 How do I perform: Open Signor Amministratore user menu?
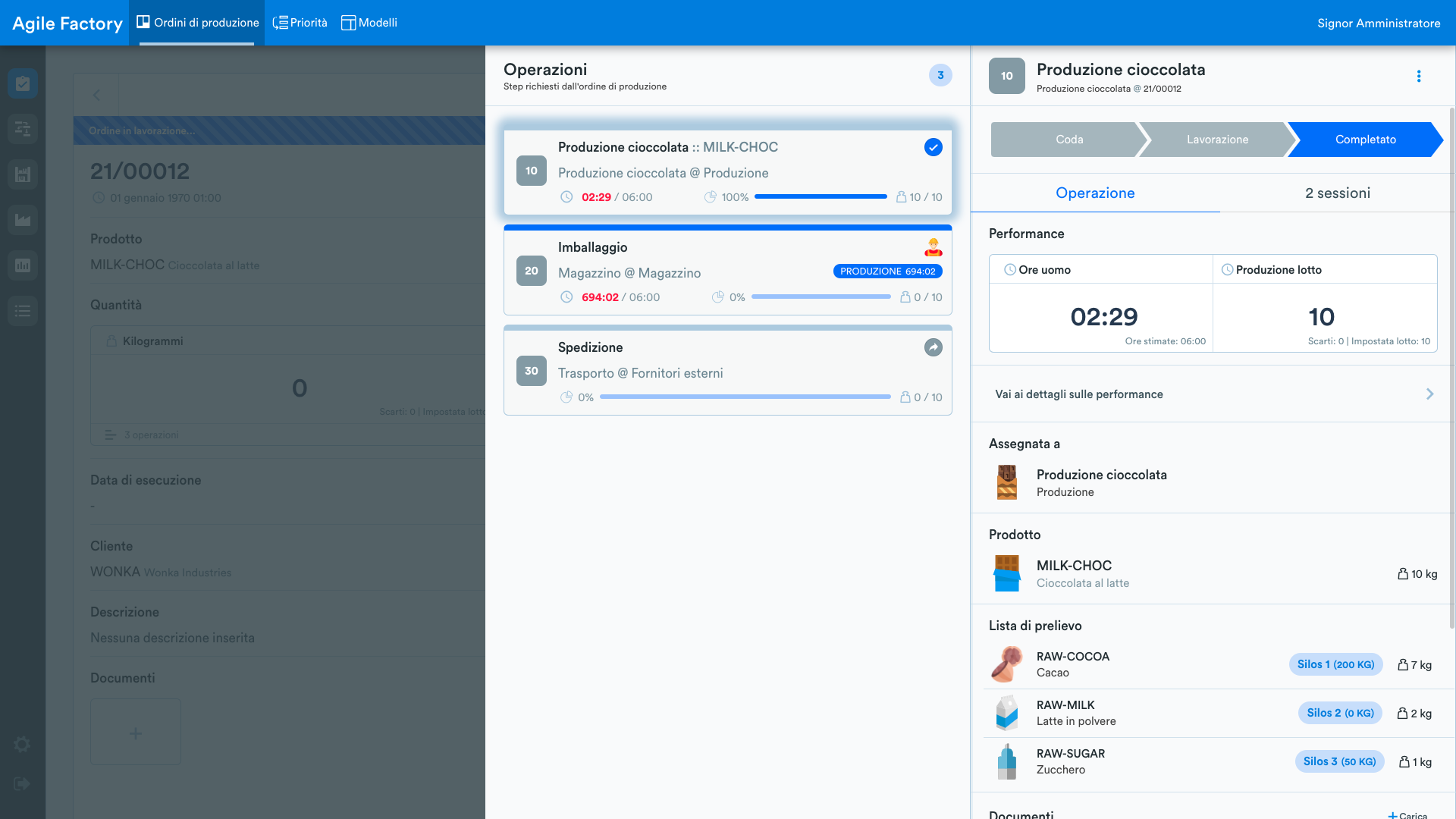1378,24
